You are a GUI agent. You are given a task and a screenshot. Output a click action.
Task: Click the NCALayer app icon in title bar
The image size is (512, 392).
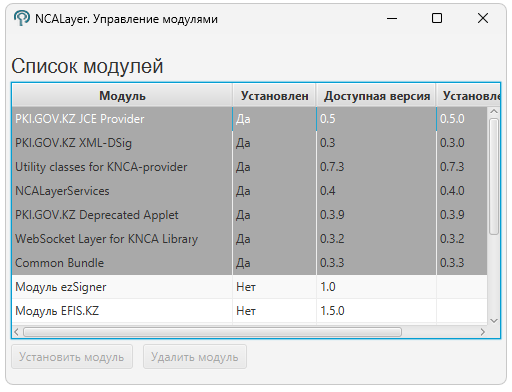22,18
